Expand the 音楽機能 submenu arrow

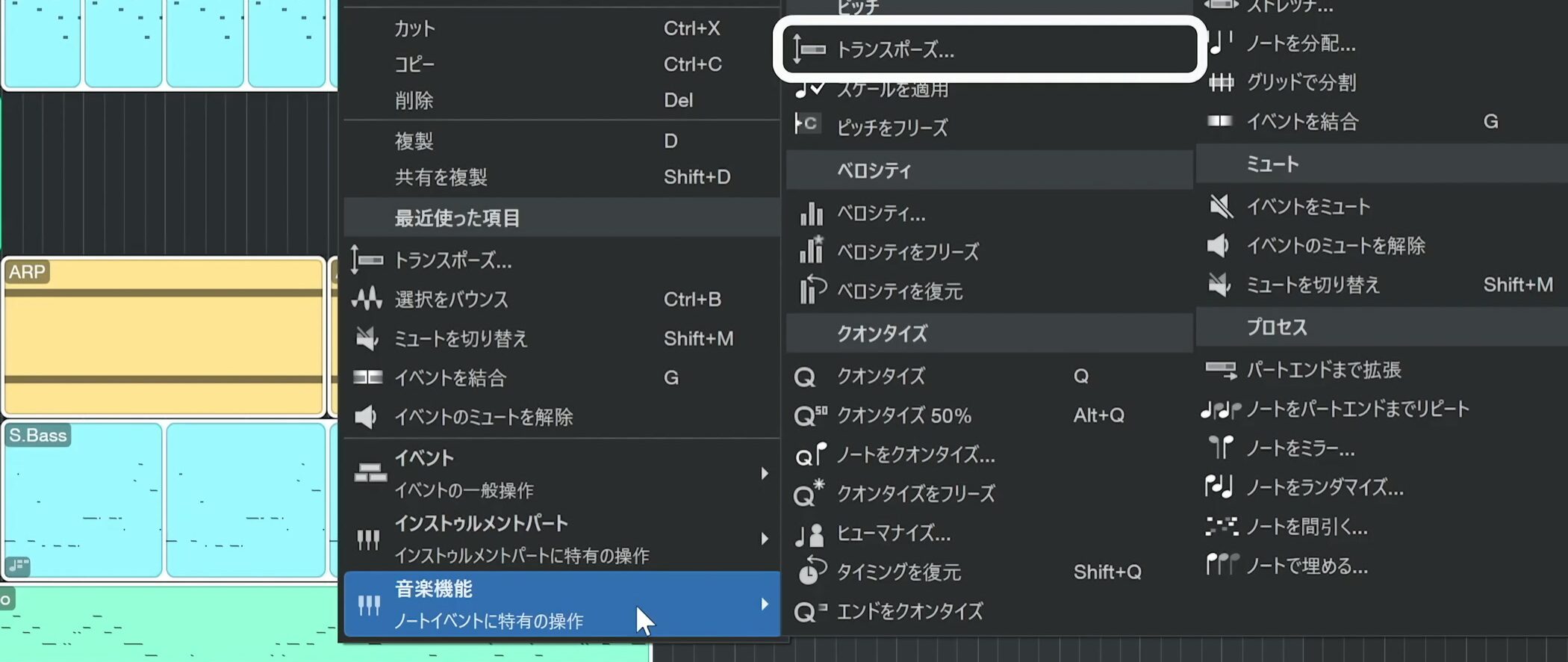pos(764,604)
